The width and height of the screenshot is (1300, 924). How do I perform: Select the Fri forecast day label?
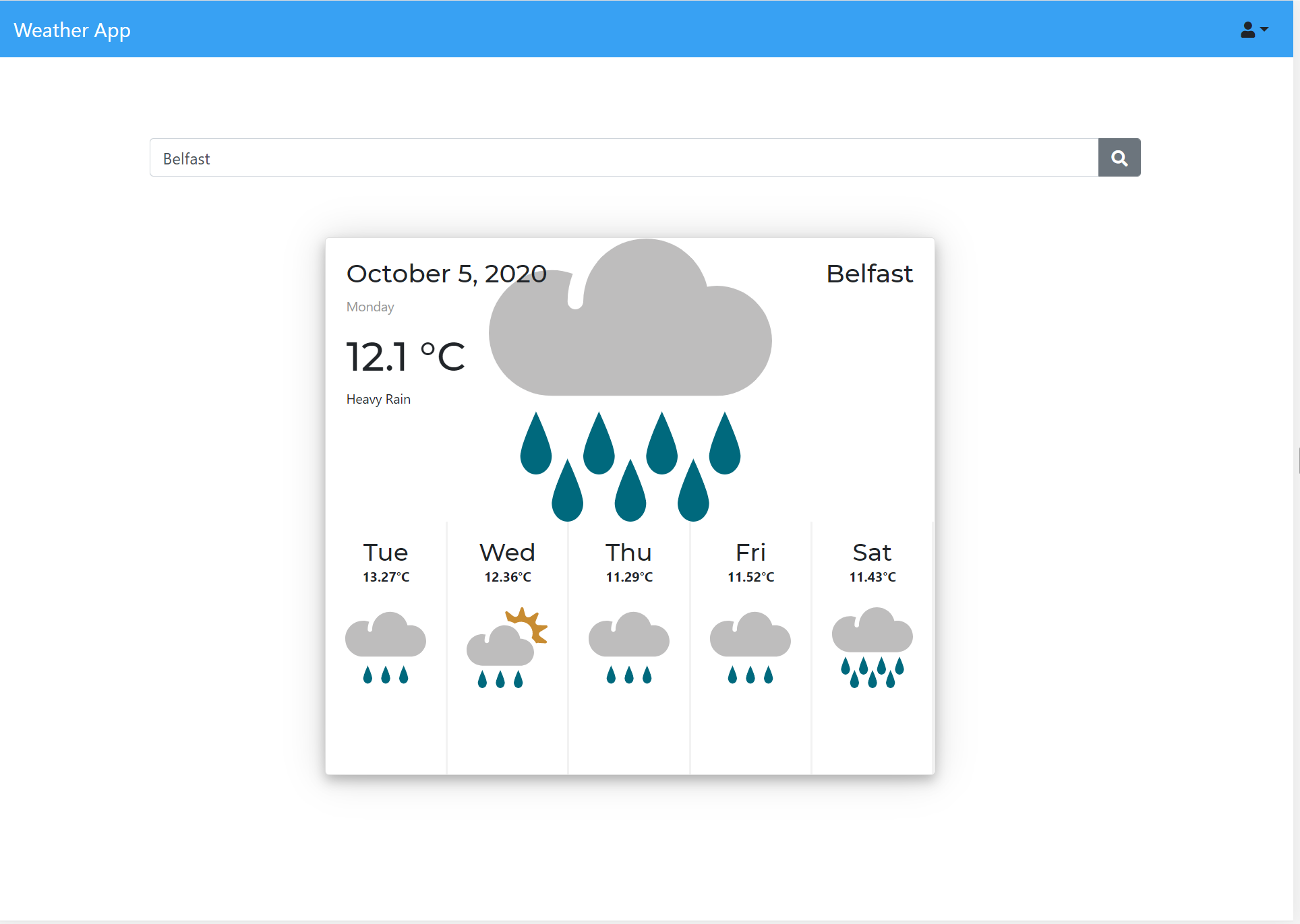750,553
